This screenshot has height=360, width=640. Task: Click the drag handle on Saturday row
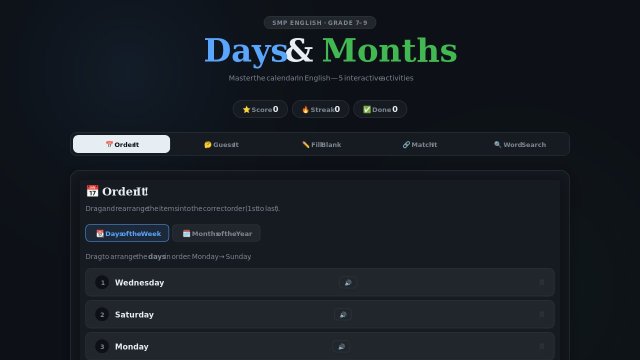click(x=542, y=314)
